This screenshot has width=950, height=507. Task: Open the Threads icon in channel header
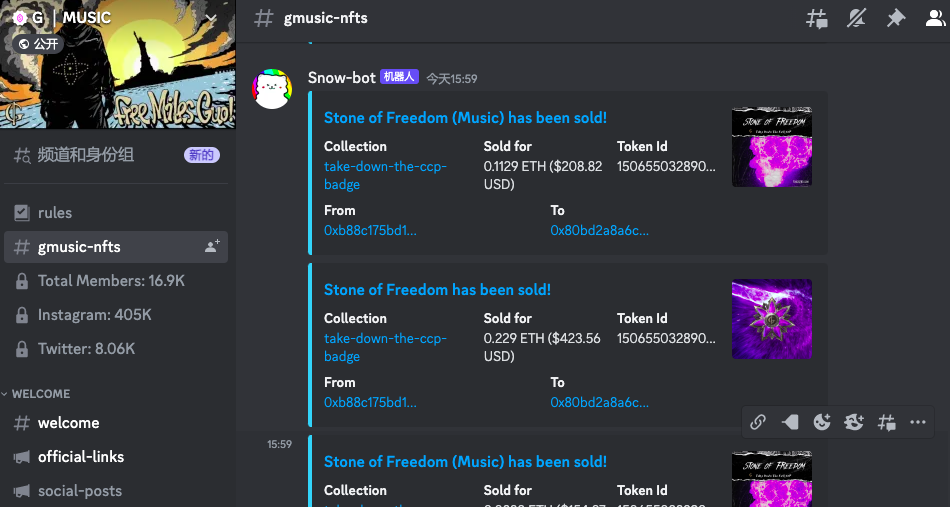[x=817, y=19]
